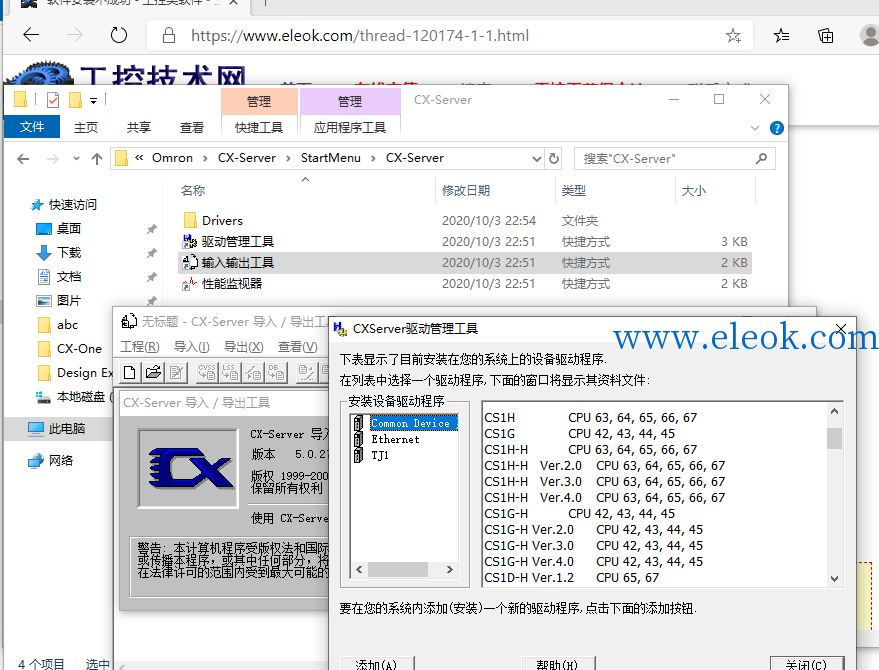Open the customize quick access toolbar dropdown
The height and width of the screenshot is (670, 879).
94,101
